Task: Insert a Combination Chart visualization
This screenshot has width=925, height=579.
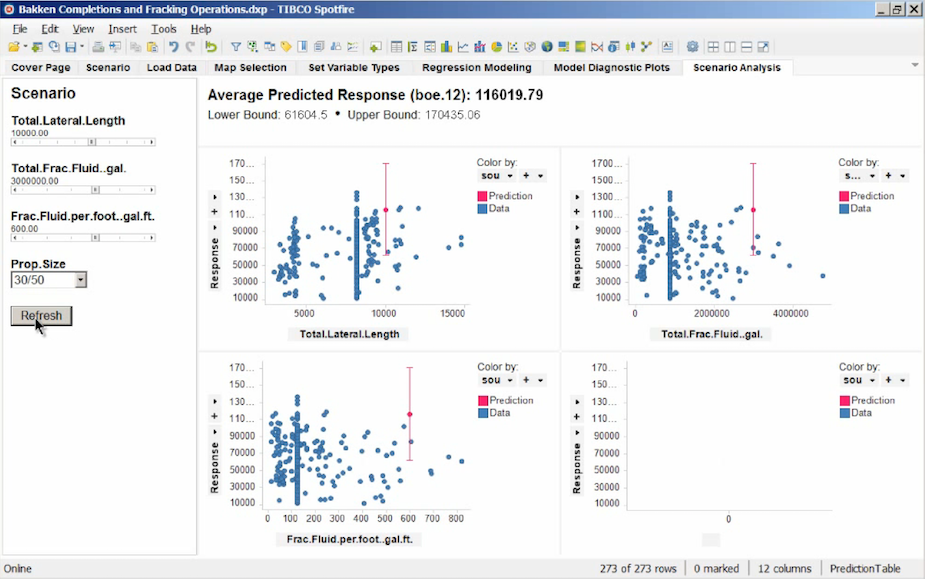Action: (x=480, y=47)
